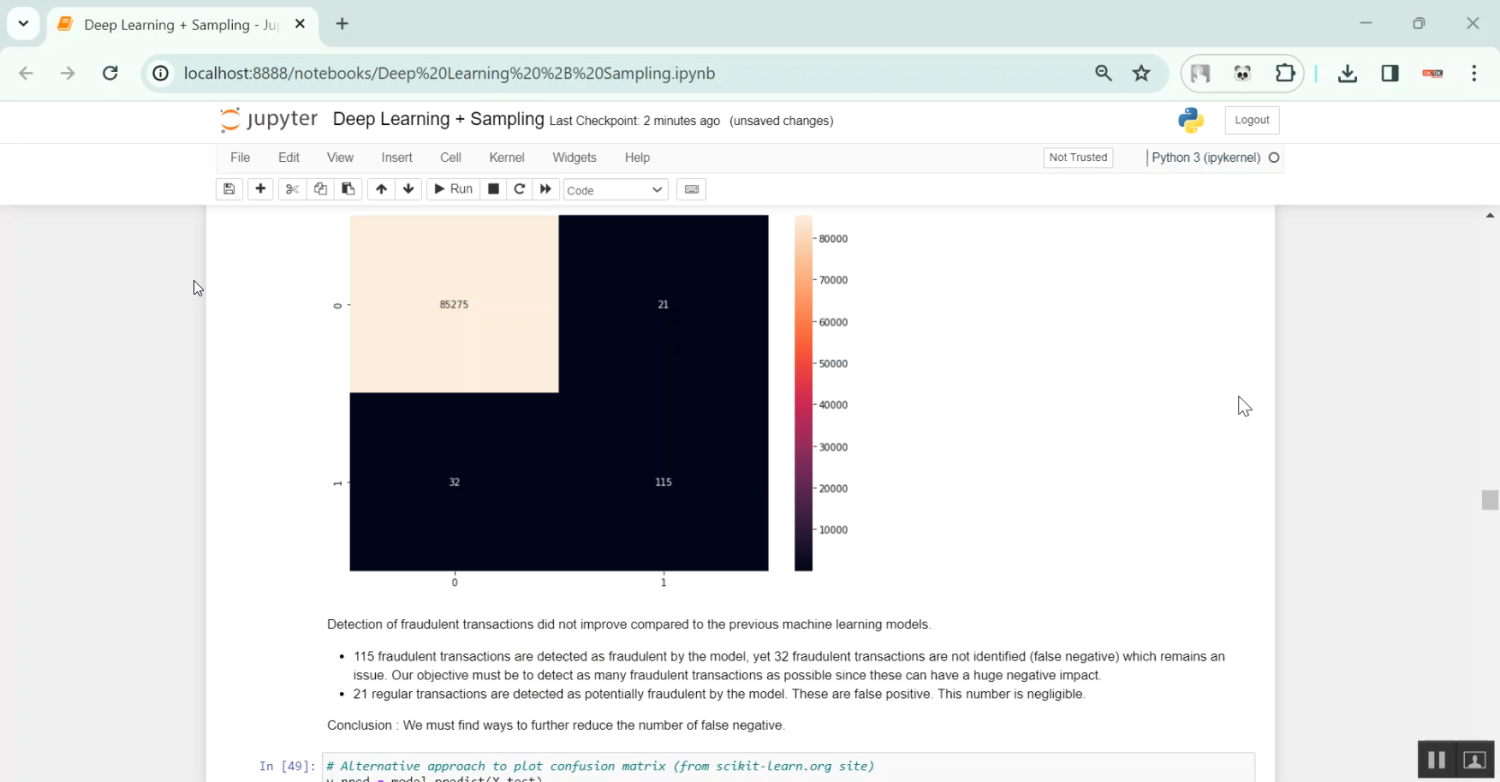Restart kernel and run all cells icon
Image resolution: width=1500 pixels, height=782 pixels.
pyautogui.click(x=546, y=189)
